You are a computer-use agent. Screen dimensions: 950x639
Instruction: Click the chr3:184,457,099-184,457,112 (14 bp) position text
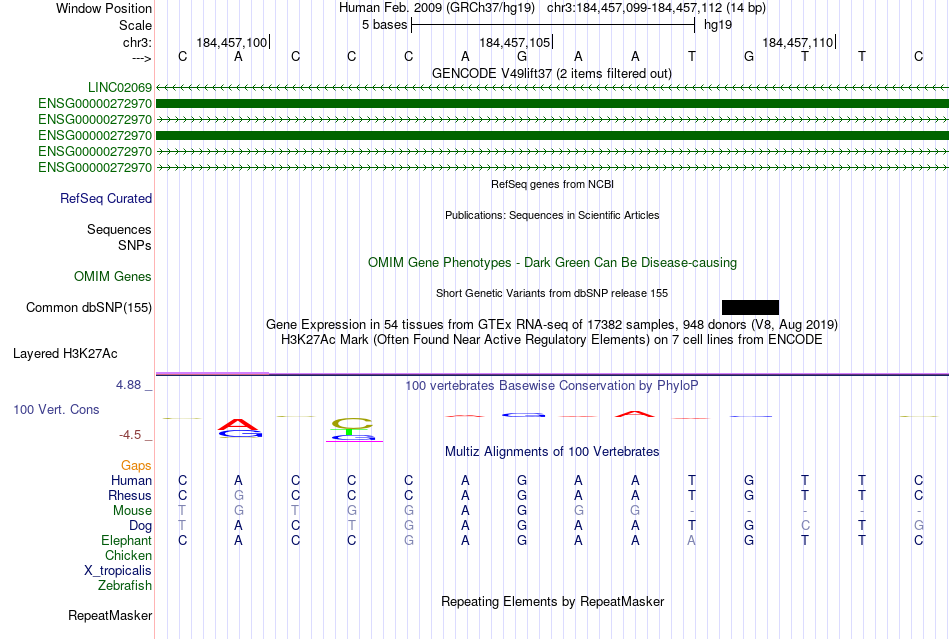(656, 8)
